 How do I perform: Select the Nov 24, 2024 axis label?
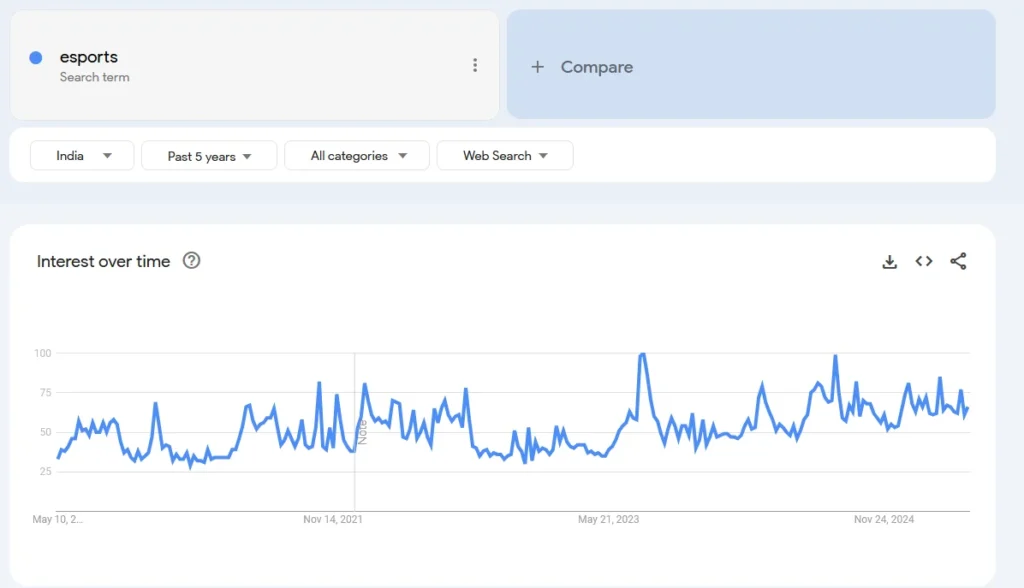tap(884, 520)
